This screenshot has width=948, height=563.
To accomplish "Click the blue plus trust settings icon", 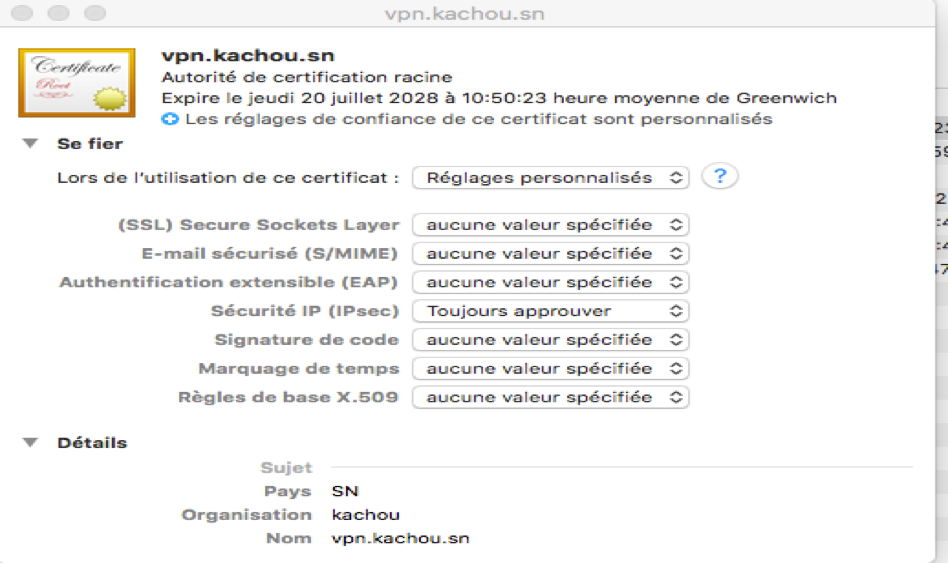I will (x=170, y=119).
